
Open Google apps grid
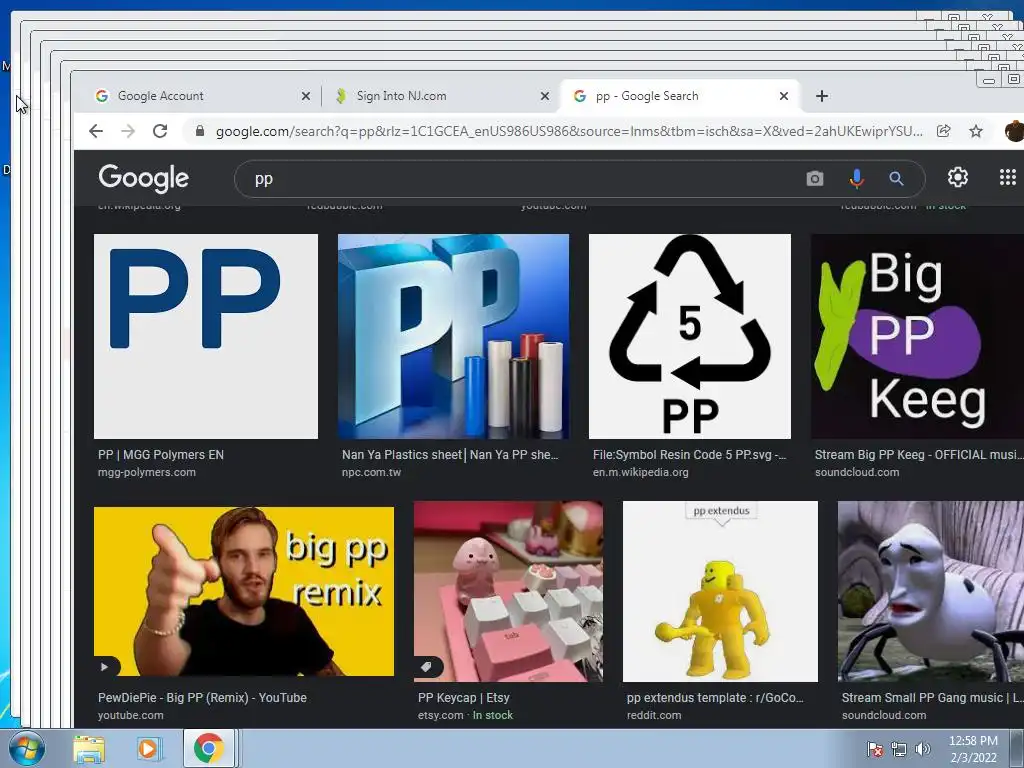[x=1008, y=177]
